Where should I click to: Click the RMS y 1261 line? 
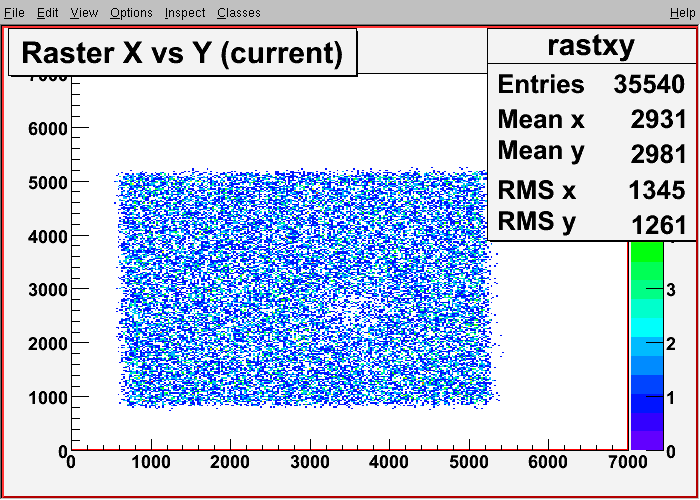coord(592,223)
